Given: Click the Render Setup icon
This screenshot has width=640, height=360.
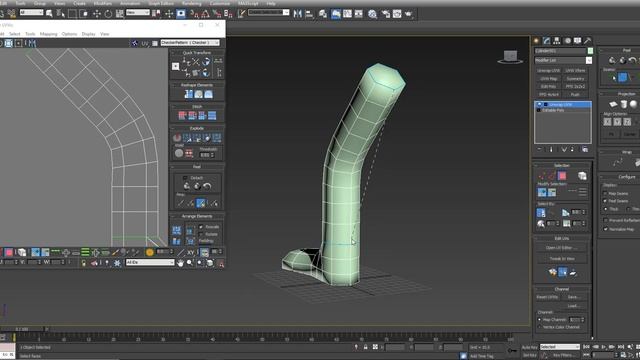Looking at the screenshot, I should pyautogui.click(x=386, y=14).
